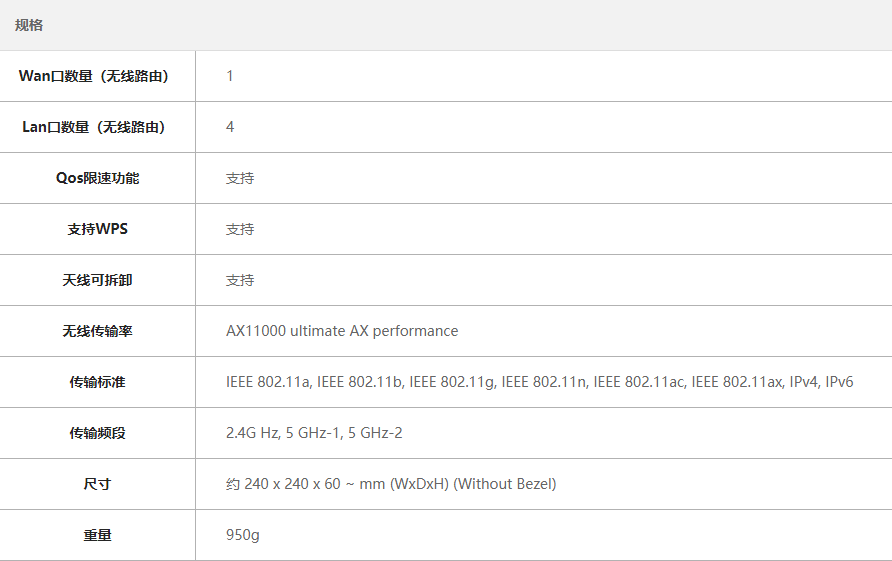Select the Lan口数量（无线路由）label cell

[x=97, y=127]
